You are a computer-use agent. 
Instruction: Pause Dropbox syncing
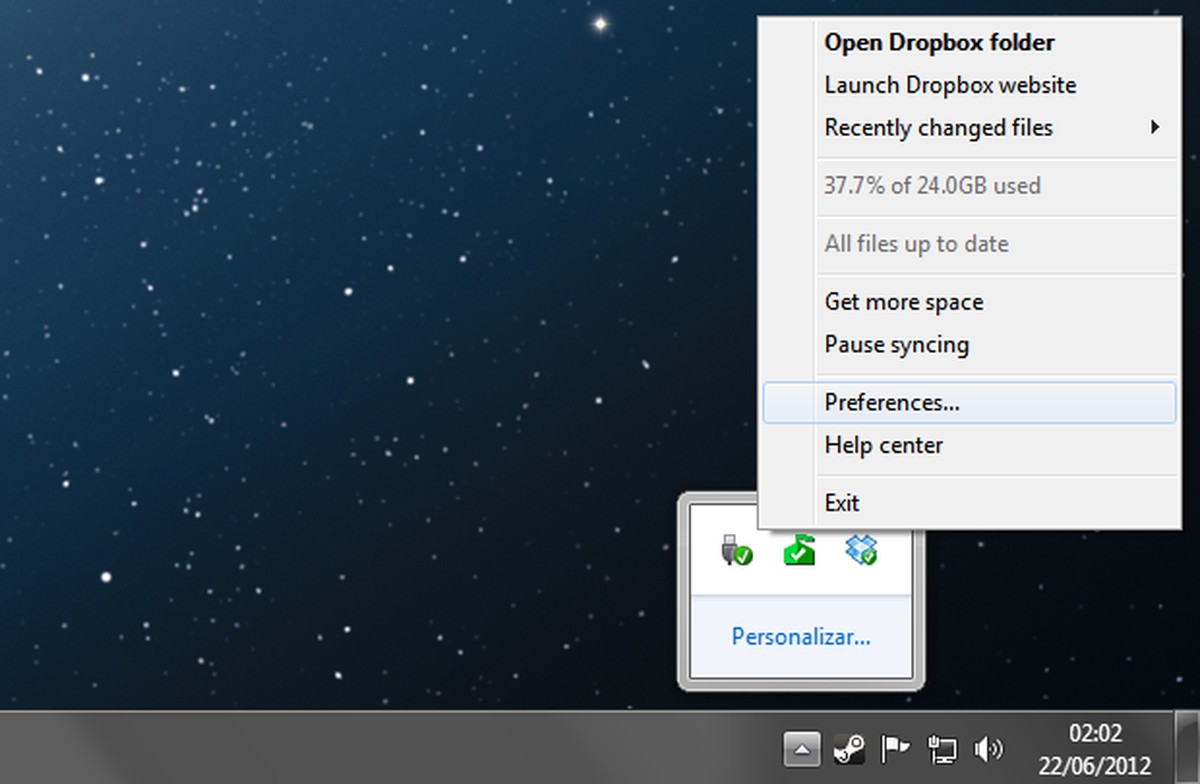[895, 344]
